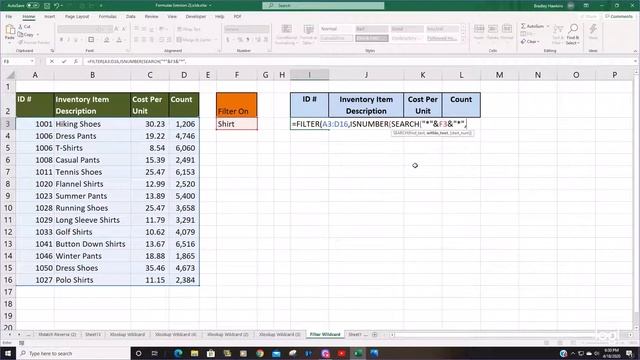Confirm formula with the checkmark button

point(64,61)
